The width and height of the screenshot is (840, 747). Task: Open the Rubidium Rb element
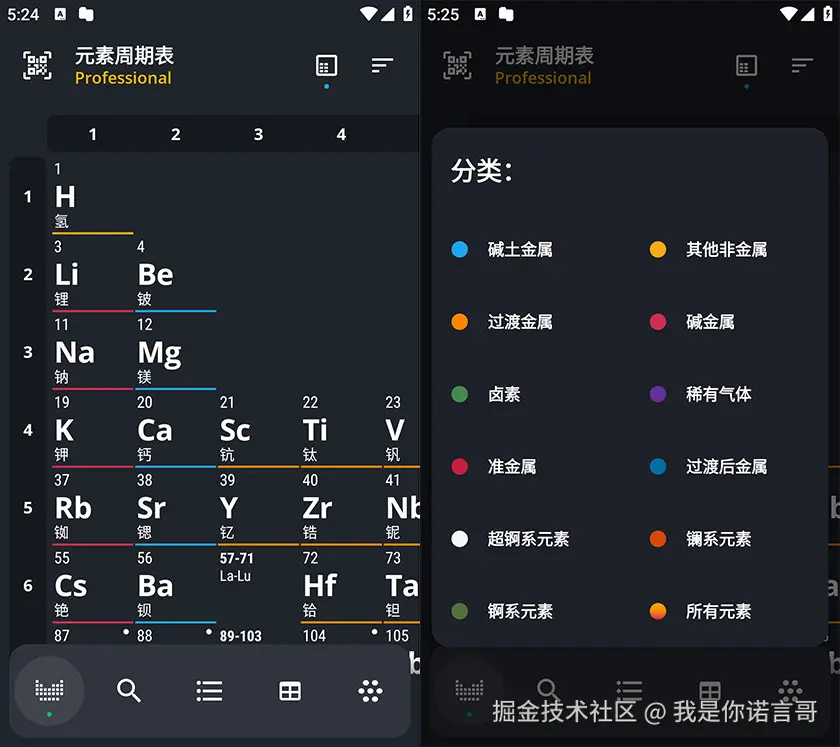[x=93, y=508]
